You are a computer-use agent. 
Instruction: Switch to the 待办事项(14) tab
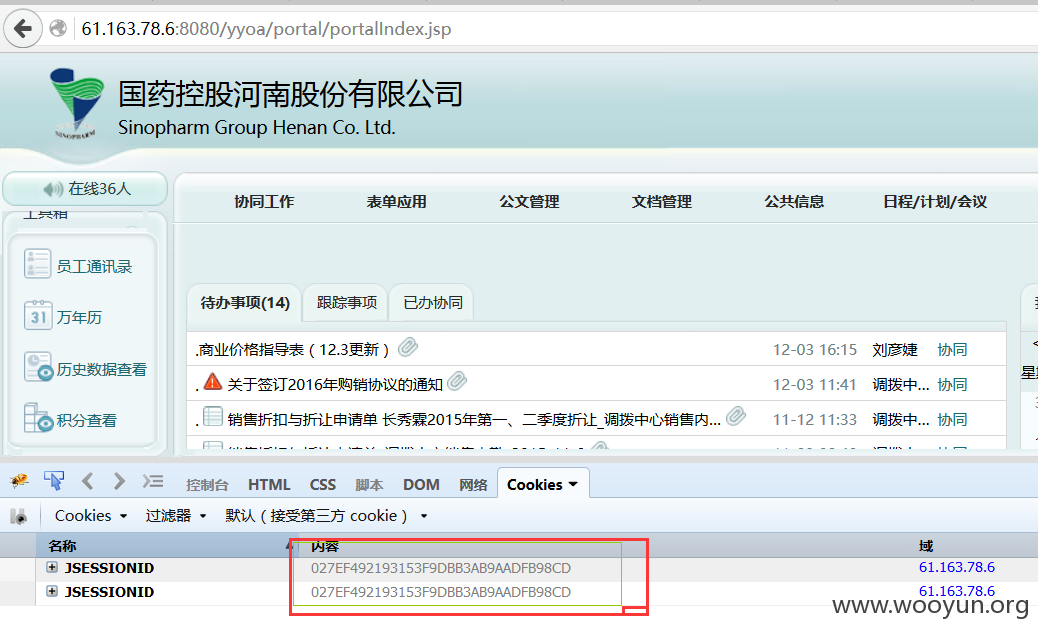[245, 303]
